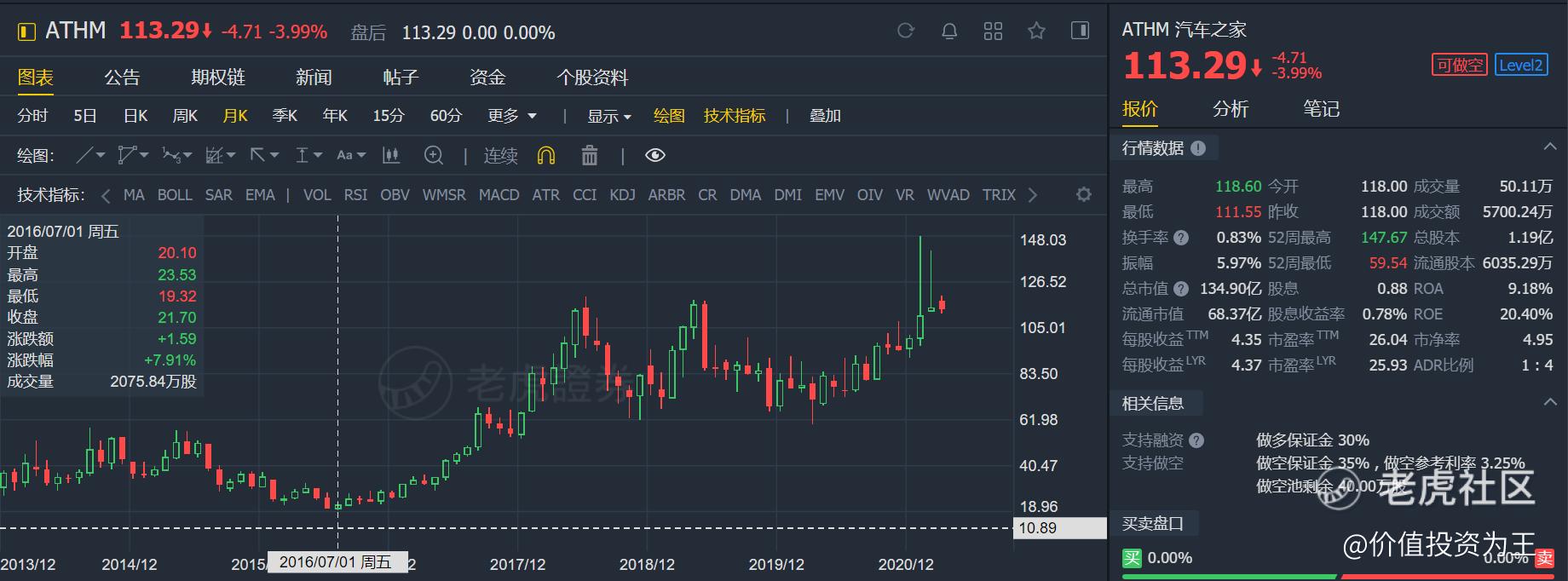
Task: Switch to the 公告 tab
Action: pyautogui.click(x=122, y=78)
